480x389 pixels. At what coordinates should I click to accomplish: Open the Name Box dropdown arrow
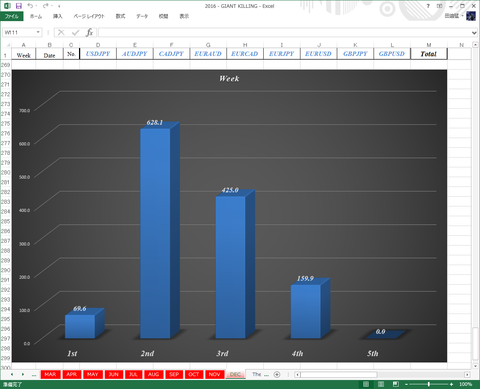(x=38, y=32)
